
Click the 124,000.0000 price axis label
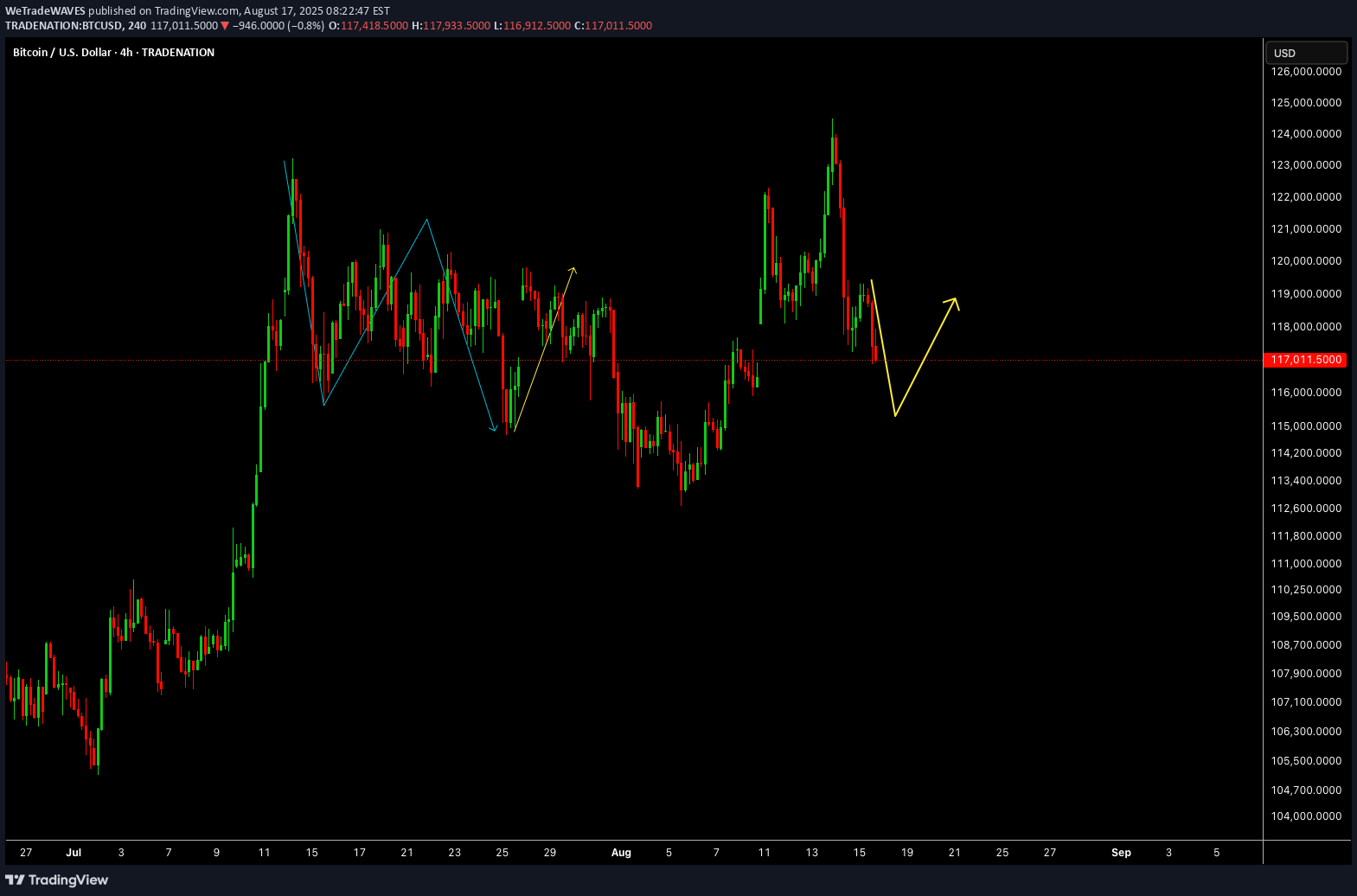coord(1306,133)
